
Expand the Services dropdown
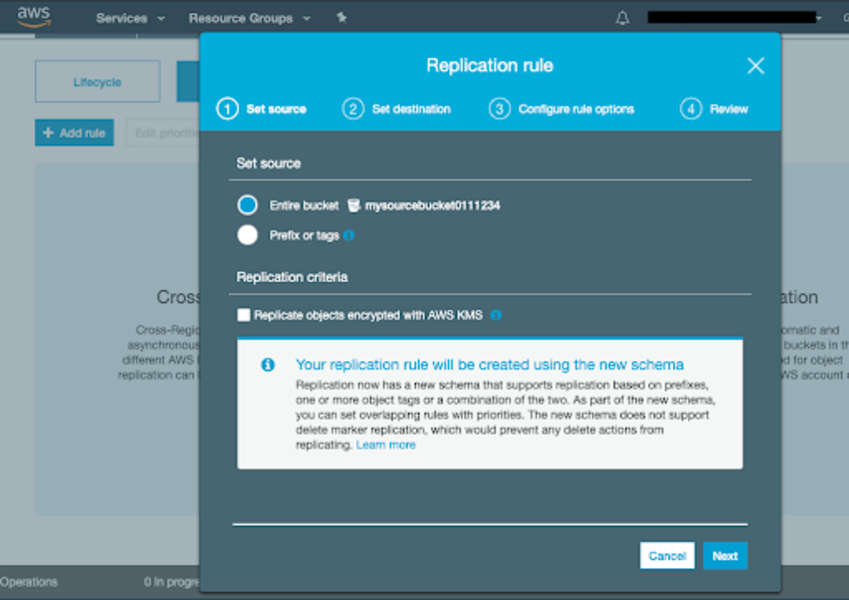(x=130, y=18)
